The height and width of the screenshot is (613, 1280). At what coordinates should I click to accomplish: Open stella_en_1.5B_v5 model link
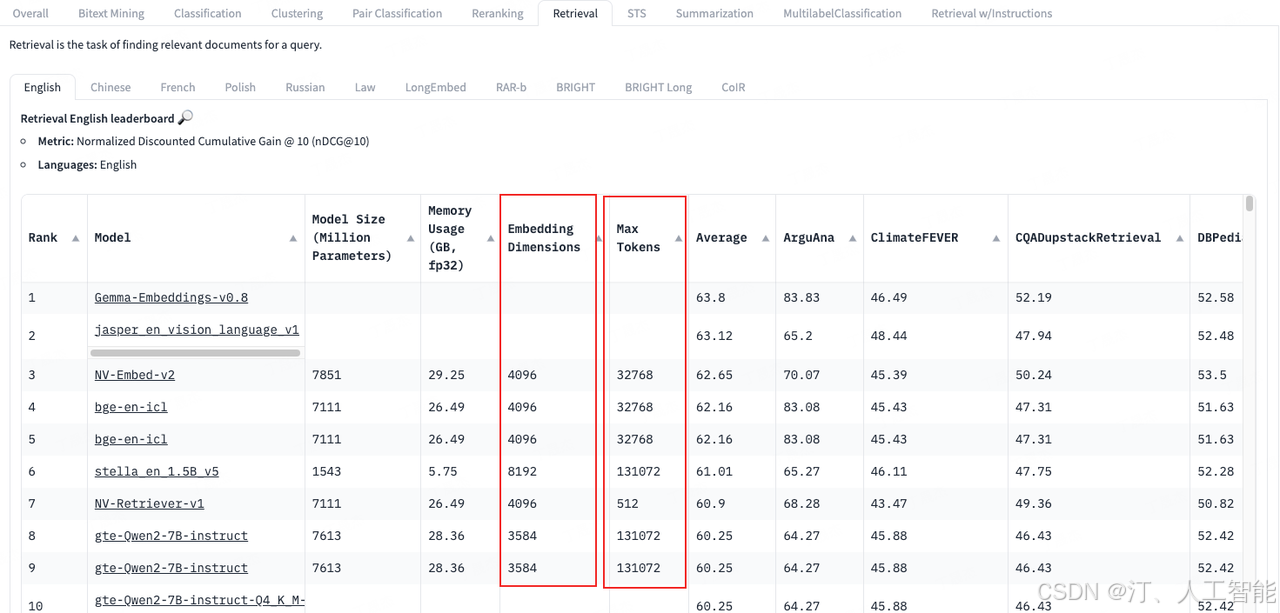click(x=156, y=471)
